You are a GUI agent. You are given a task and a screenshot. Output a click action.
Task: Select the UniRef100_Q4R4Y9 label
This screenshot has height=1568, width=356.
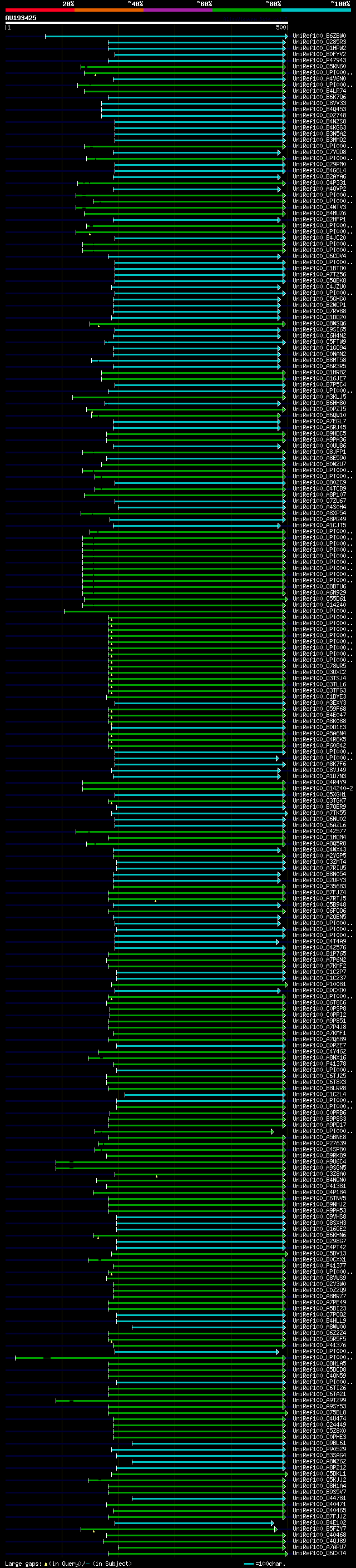click(x=319, y=782)
